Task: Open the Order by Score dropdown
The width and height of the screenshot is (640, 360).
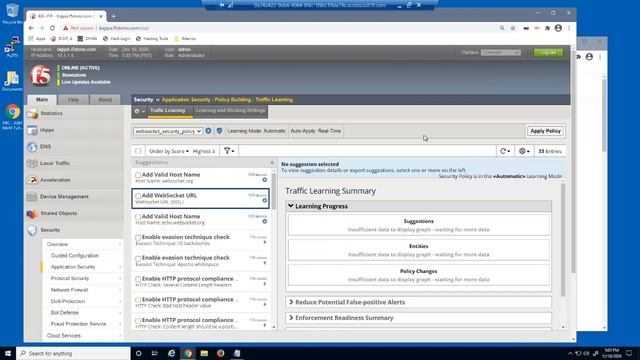Action: click(x=169, y=151)
